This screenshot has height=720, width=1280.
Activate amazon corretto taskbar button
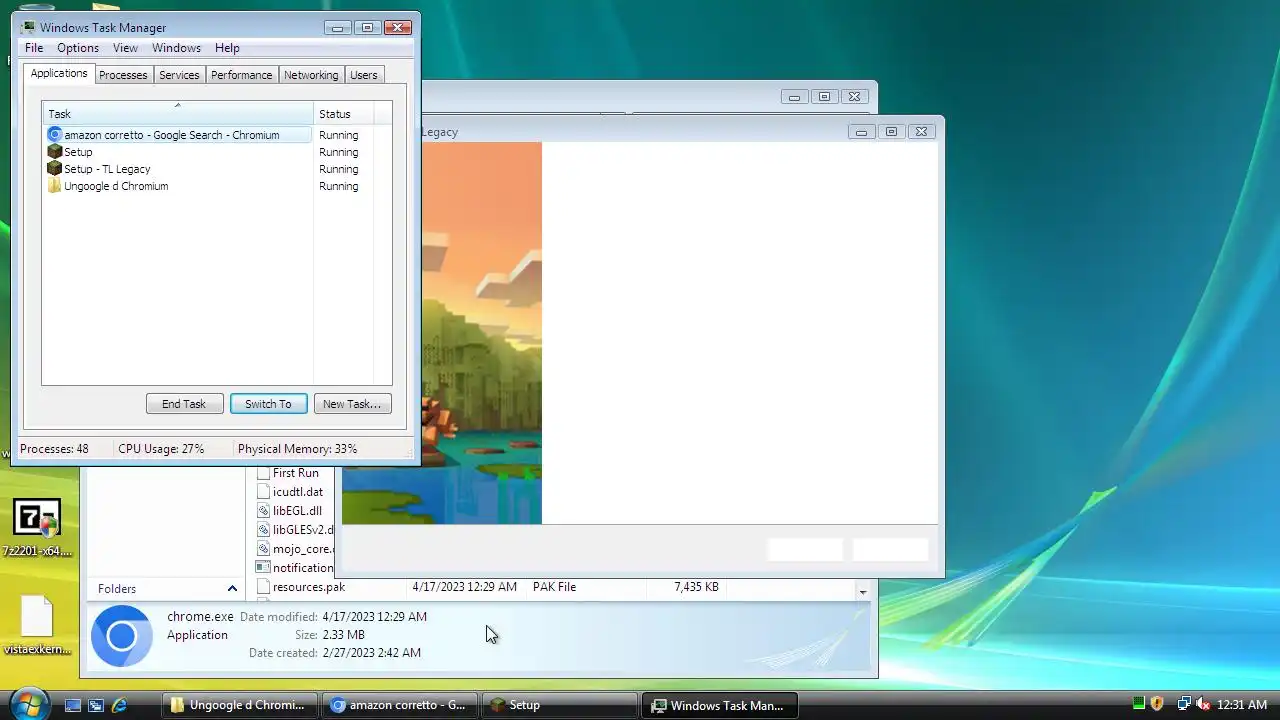400,705
